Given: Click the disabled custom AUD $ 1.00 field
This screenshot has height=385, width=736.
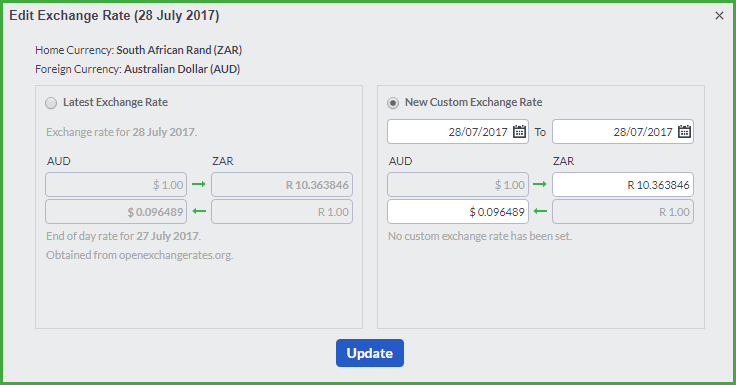Looking at the screenshot, I should 458,185.
